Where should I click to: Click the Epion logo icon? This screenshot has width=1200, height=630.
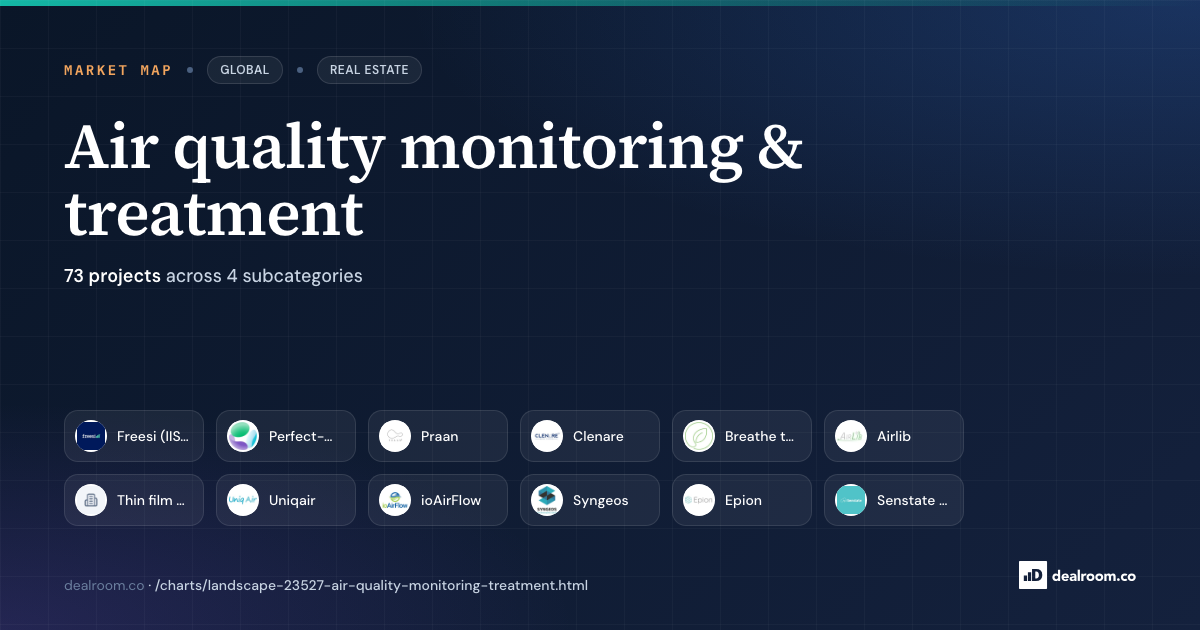(699, 500)
